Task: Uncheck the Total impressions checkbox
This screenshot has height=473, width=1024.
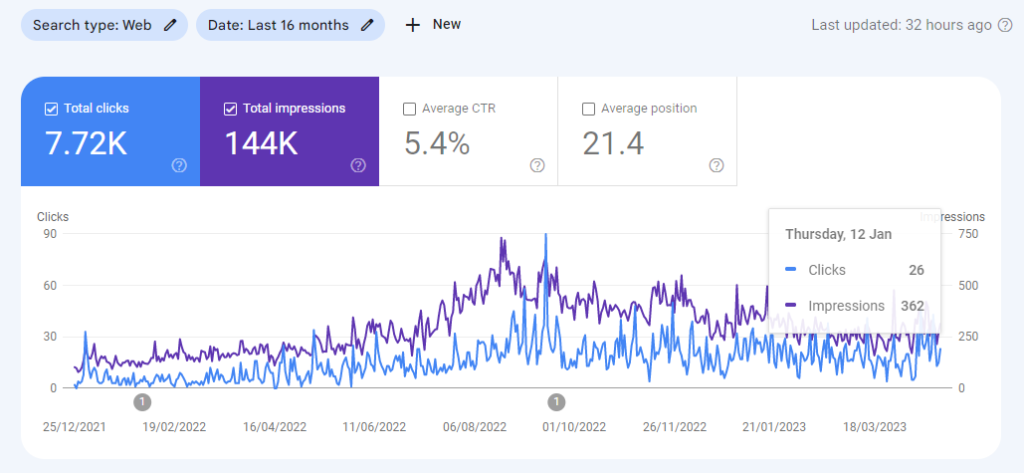Action: pos(230,108)
